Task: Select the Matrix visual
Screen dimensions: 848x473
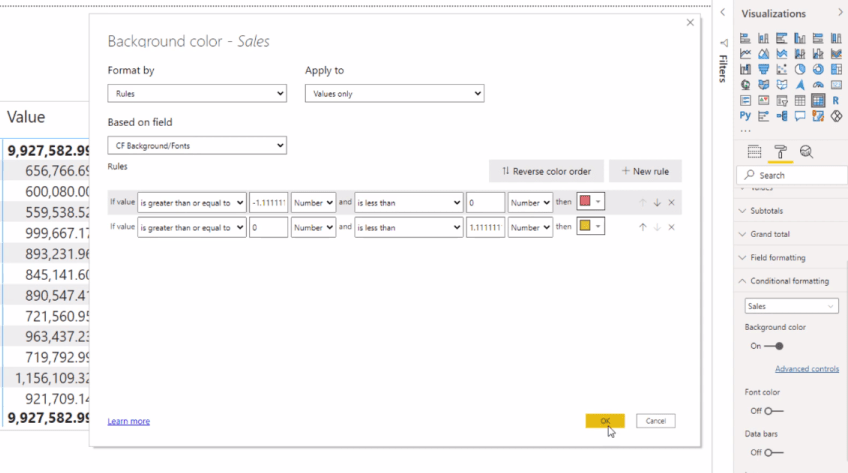Action: [818, 101]
